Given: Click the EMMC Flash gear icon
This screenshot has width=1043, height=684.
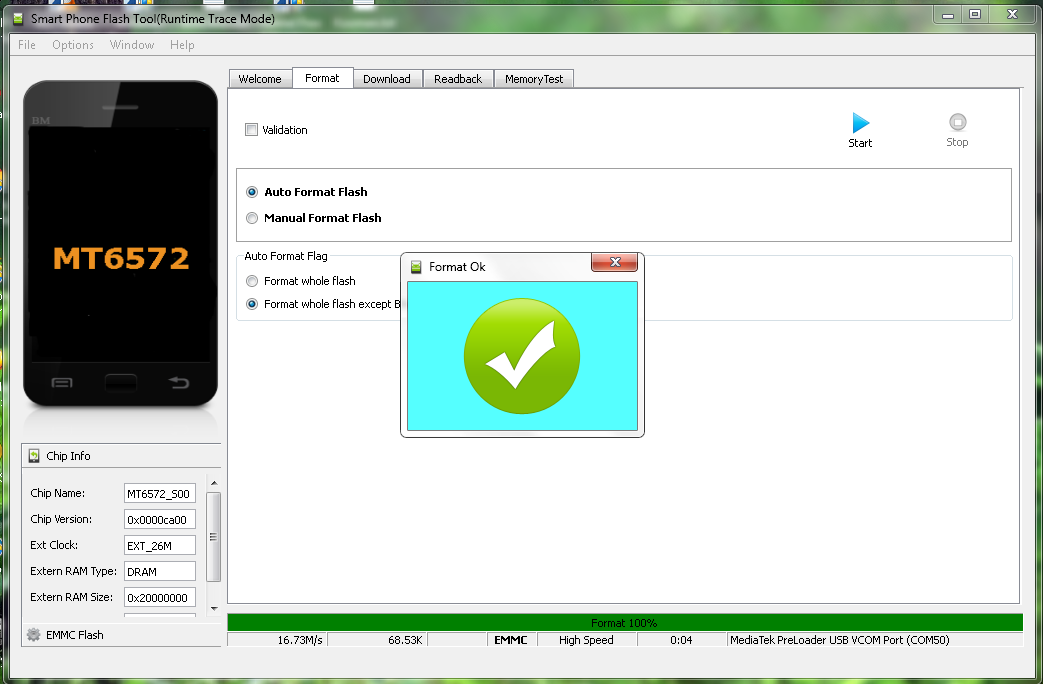Looking at the screenshot, I should (x=33, y=635).
